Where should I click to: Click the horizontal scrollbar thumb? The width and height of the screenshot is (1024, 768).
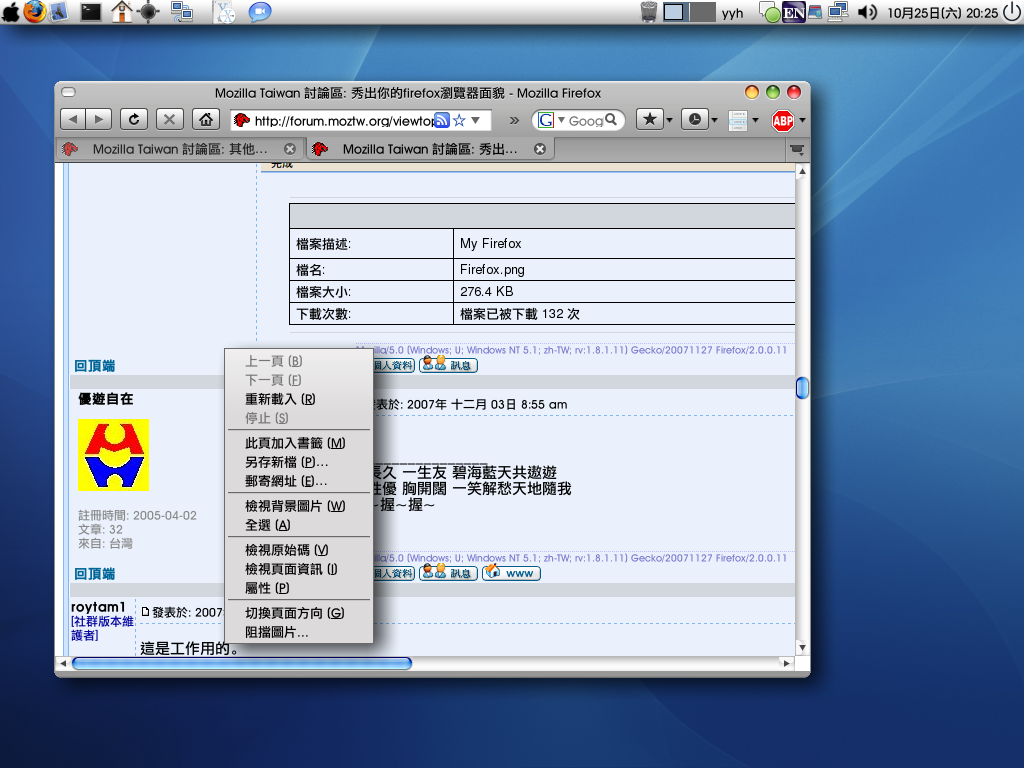pyautogui.click(x=241, y=663)
